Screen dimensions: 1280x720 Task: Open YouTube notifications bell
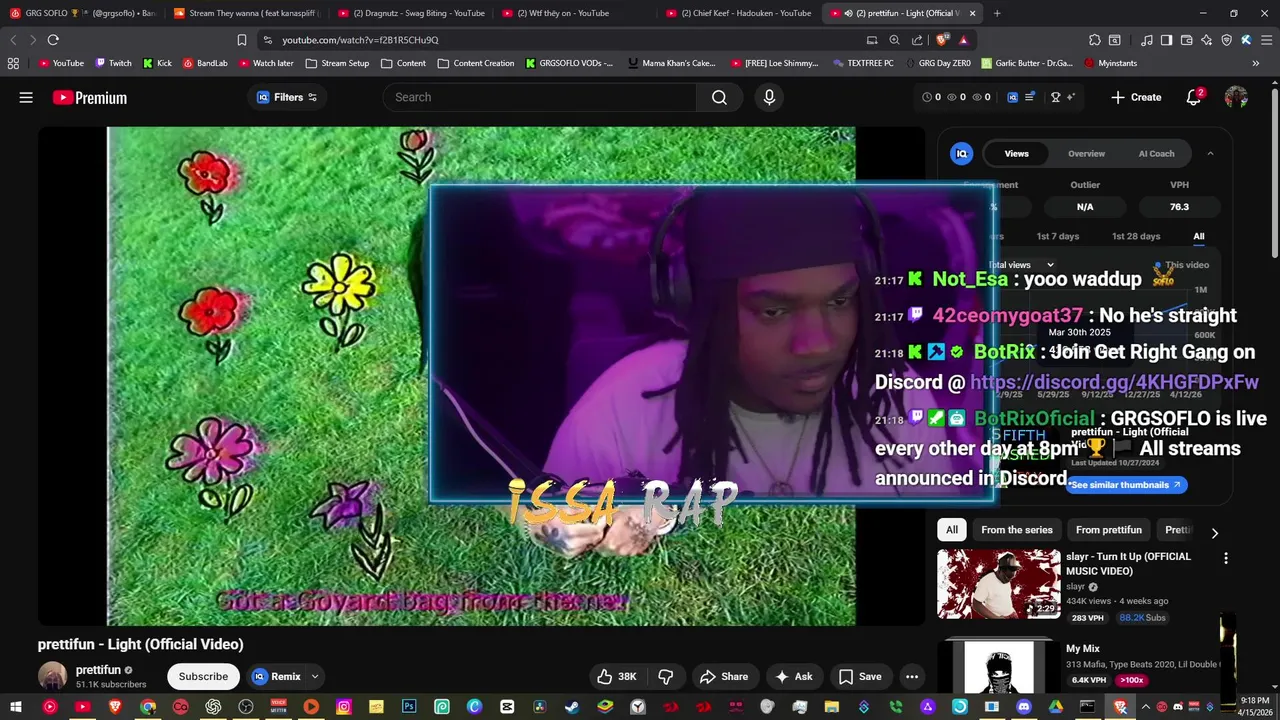(1194, 97)
